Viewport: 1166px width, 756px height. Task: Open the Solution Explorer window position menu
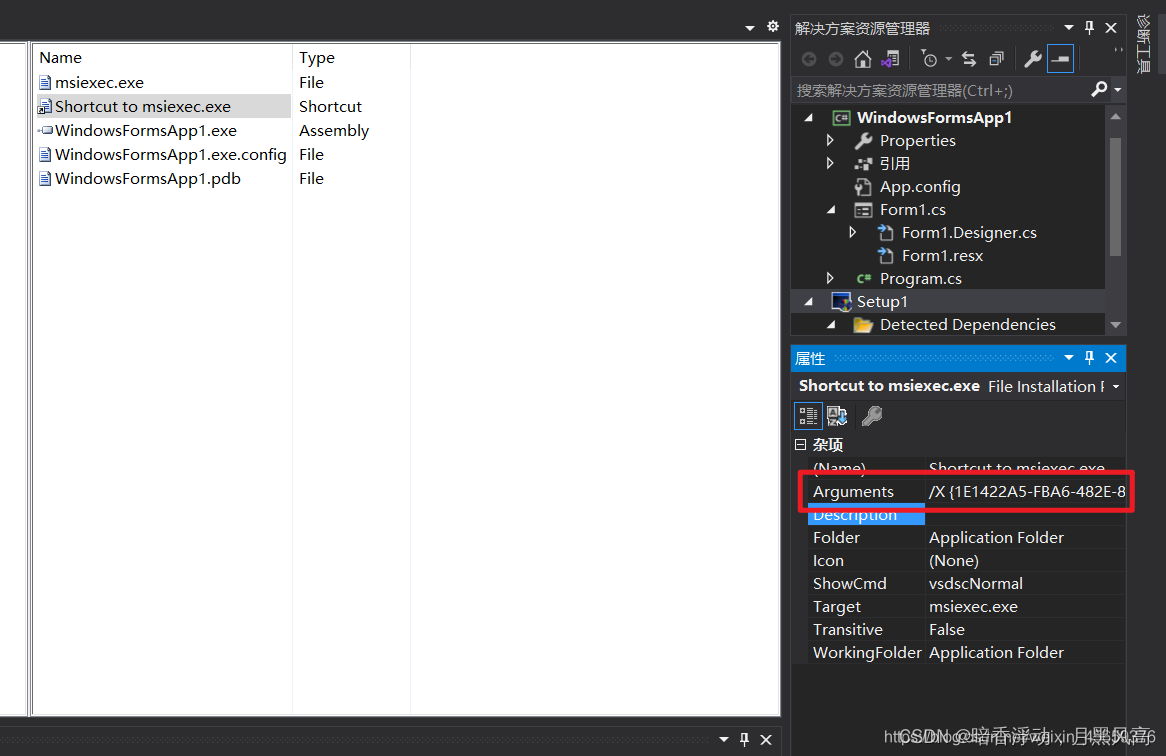1069,28
